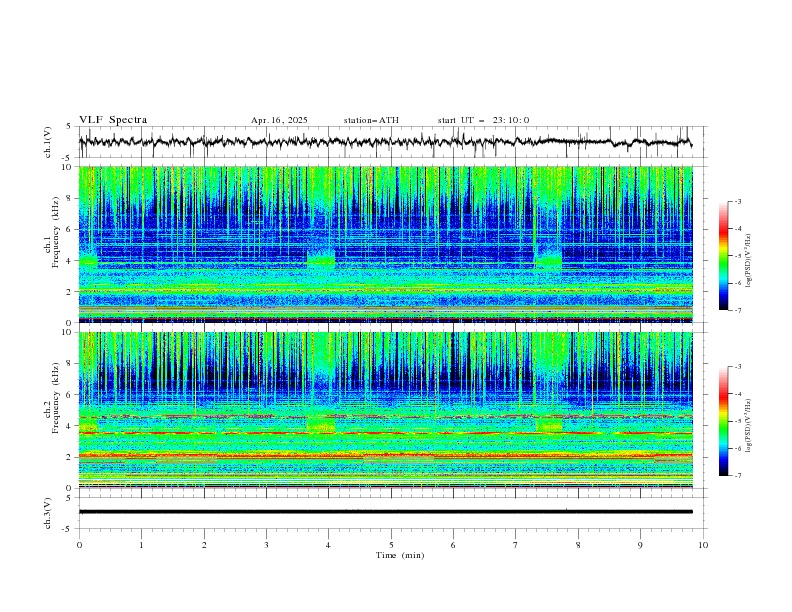Click the time axis tick label '10'
The height and width of the screenshot is (612, 792).
coord(703,545)
